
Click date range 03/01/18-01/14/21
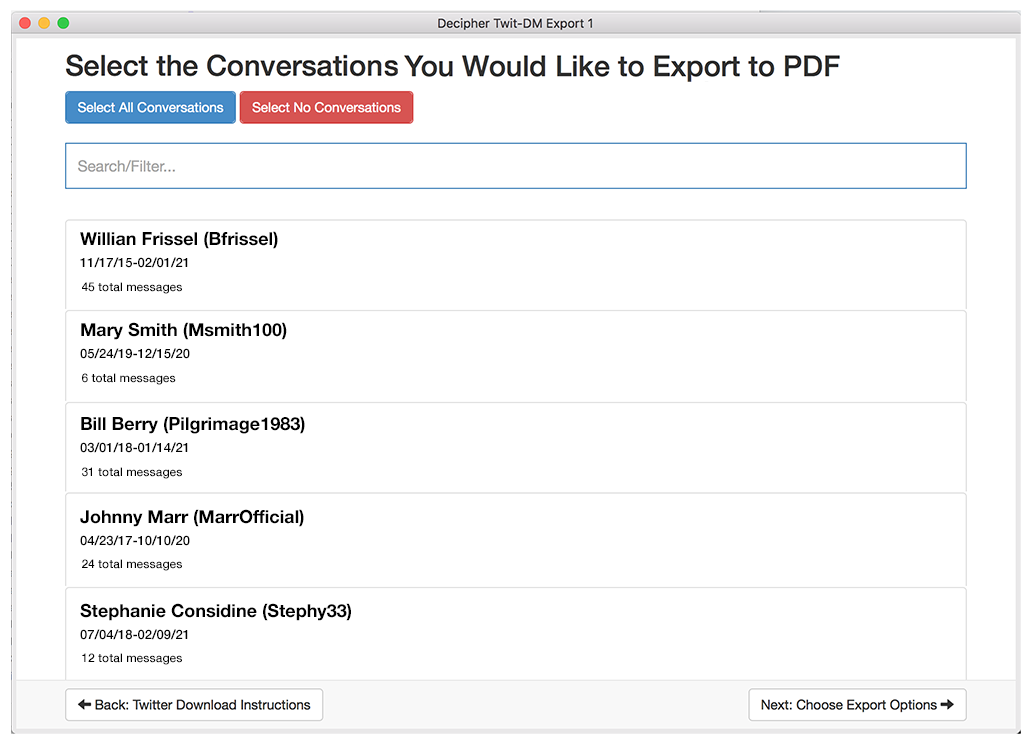click(134, 448)
